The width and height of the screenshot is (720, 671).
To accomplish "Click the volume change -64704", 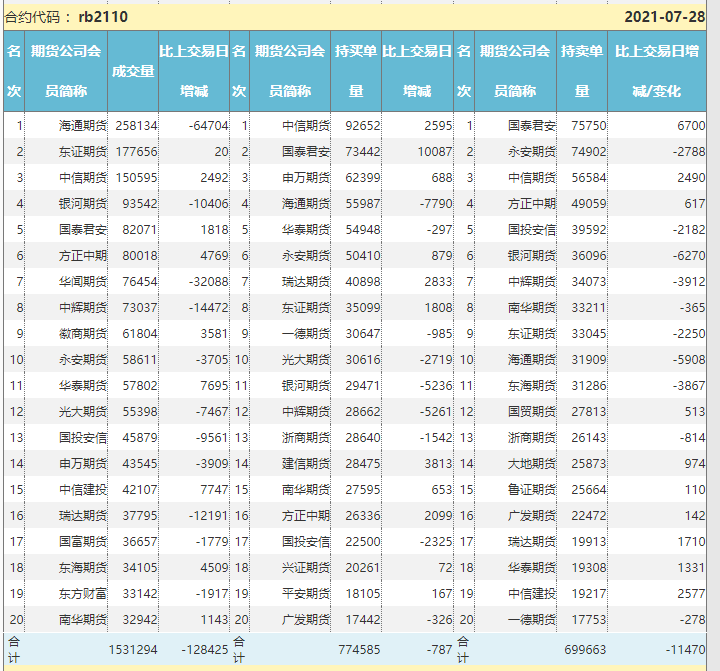I will (208, 125).
